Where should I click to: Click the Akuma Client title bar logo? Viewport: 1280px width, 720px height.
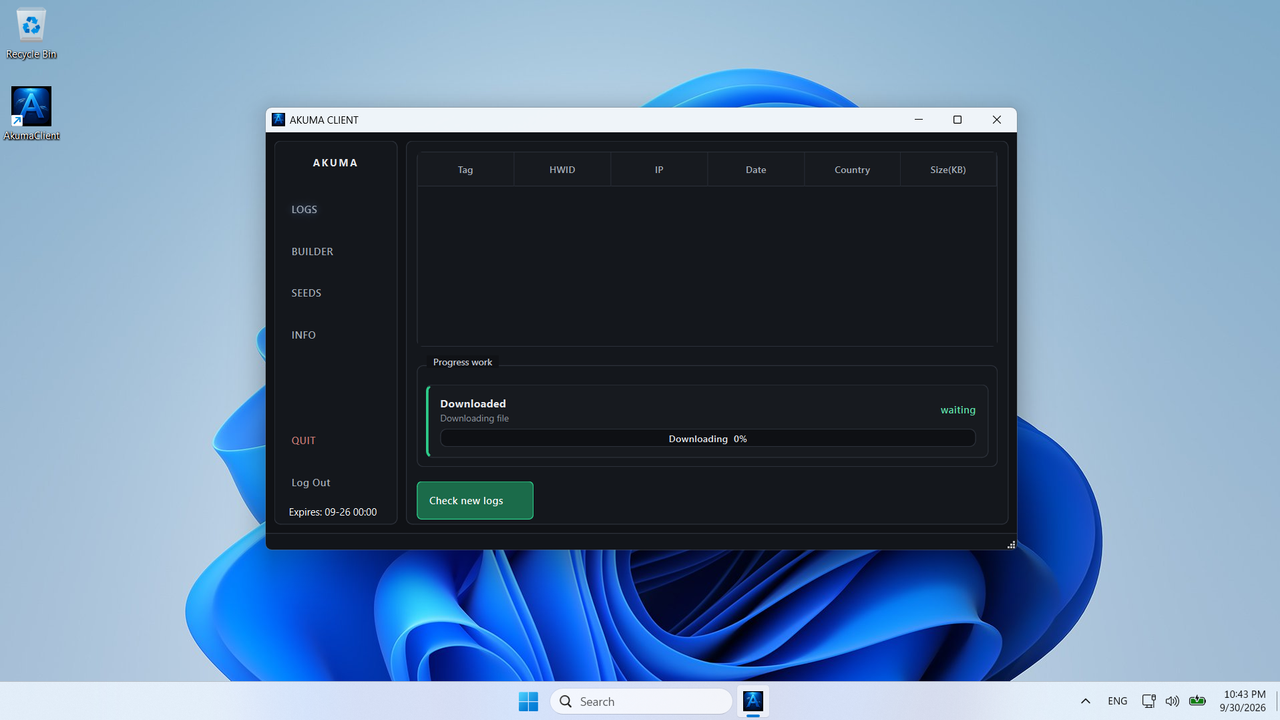click(279, 120)
